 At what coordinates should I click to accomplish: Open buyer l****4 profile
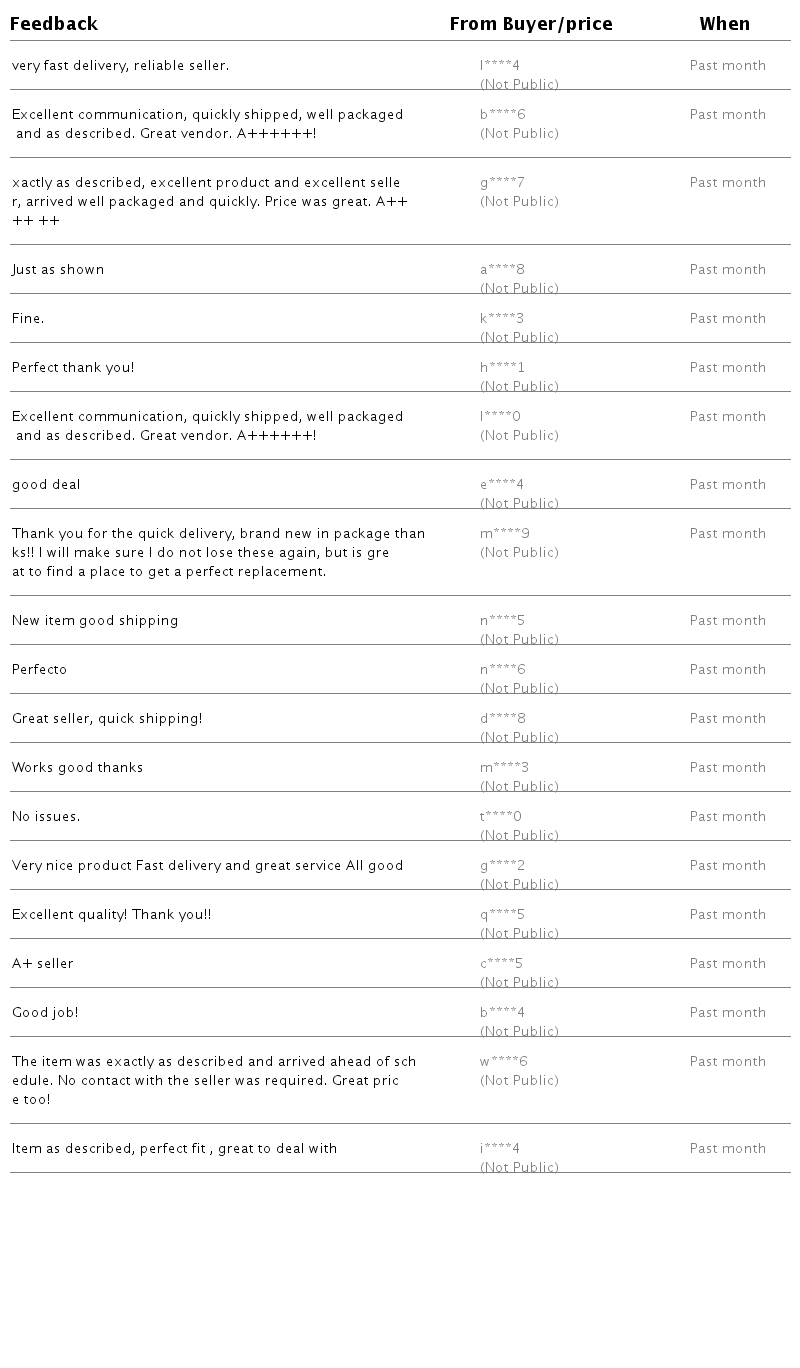coord(500,66)
